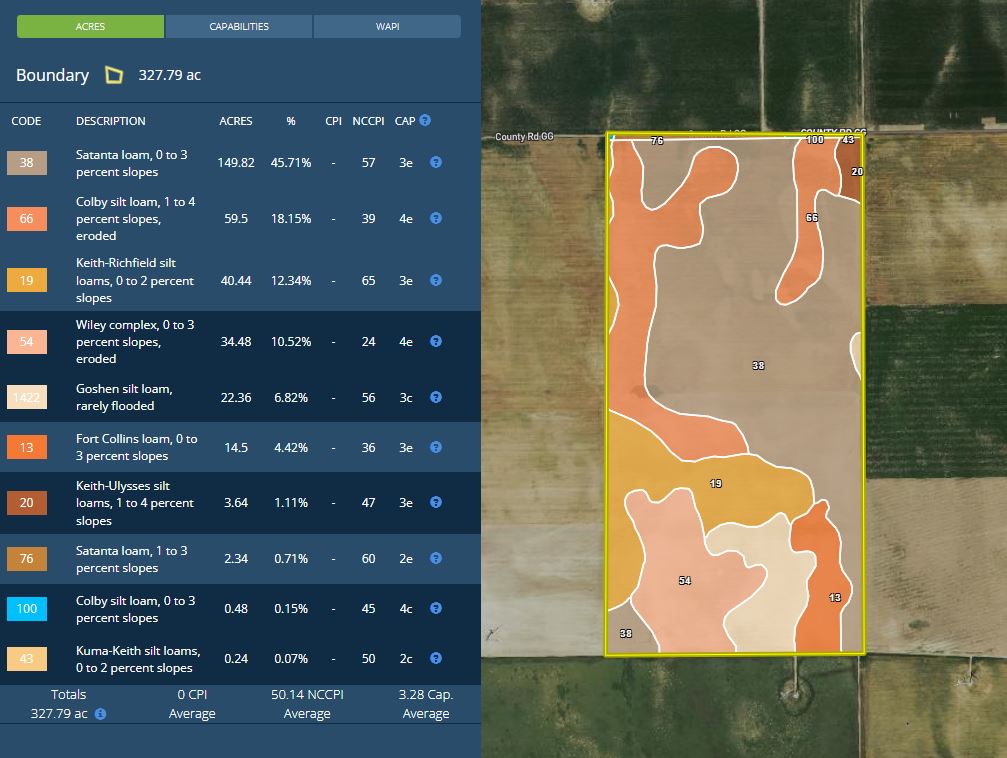The image size is (1007, 758).
Task: Sort by NCCPI column header
Action: pos(368,121)
